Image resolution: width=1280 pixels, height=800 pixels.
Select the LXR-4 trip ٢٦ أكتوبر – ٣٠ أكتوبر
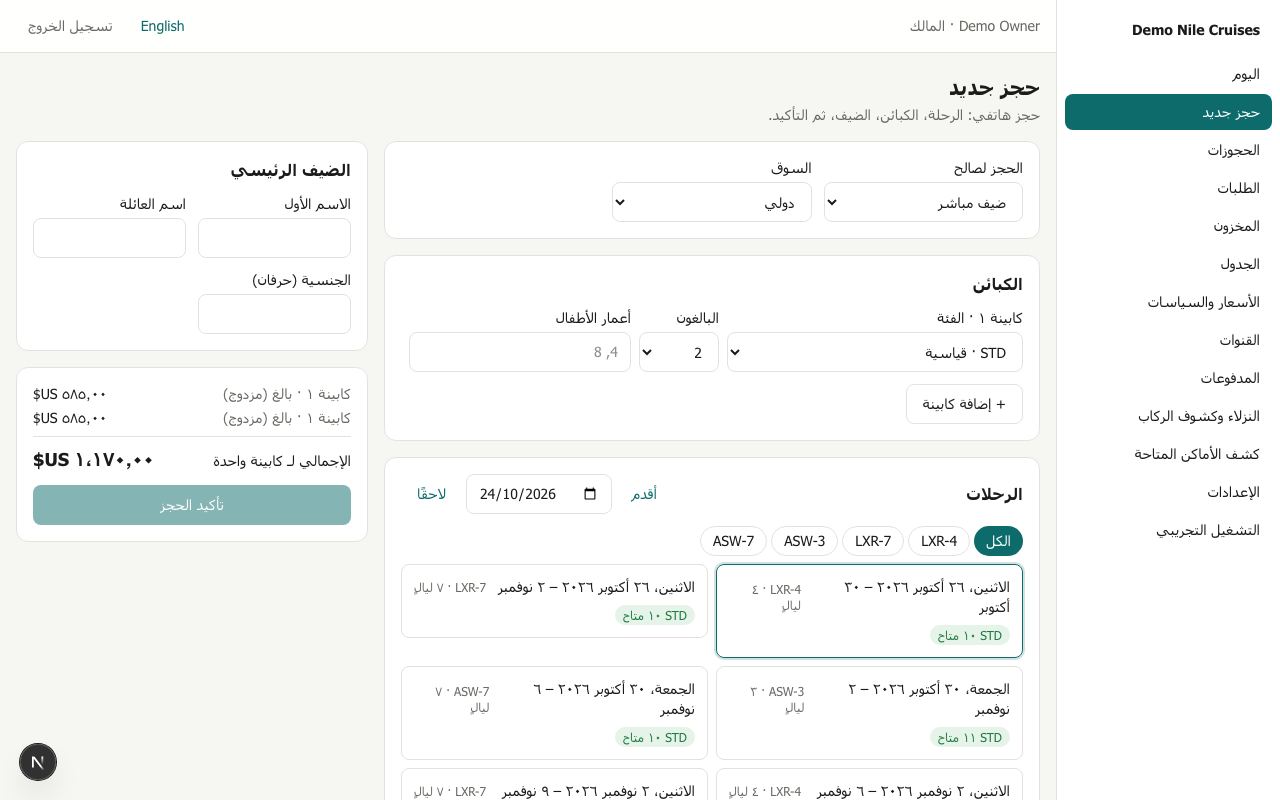tap(869, 611)
